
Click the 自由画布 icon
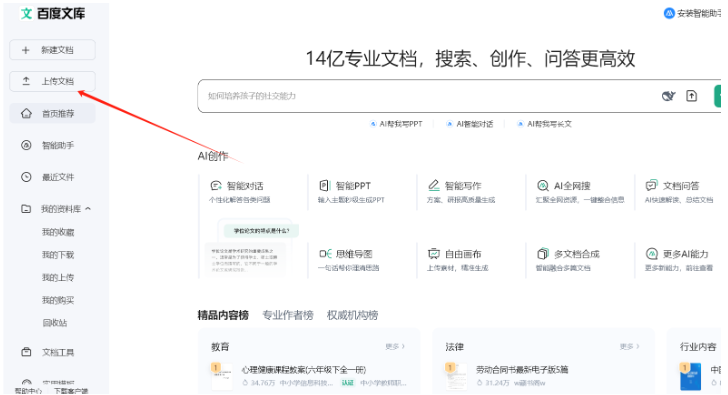(x=434, y=254)
